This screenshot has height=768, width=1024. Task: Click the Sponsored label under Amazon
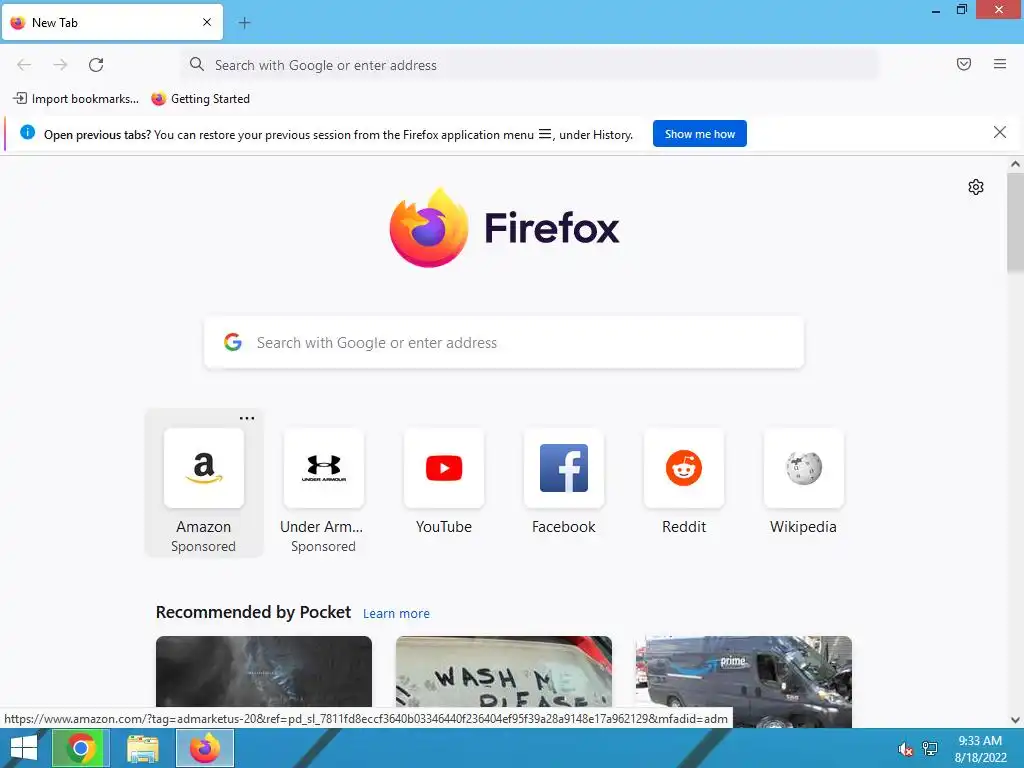pos(203,547)
